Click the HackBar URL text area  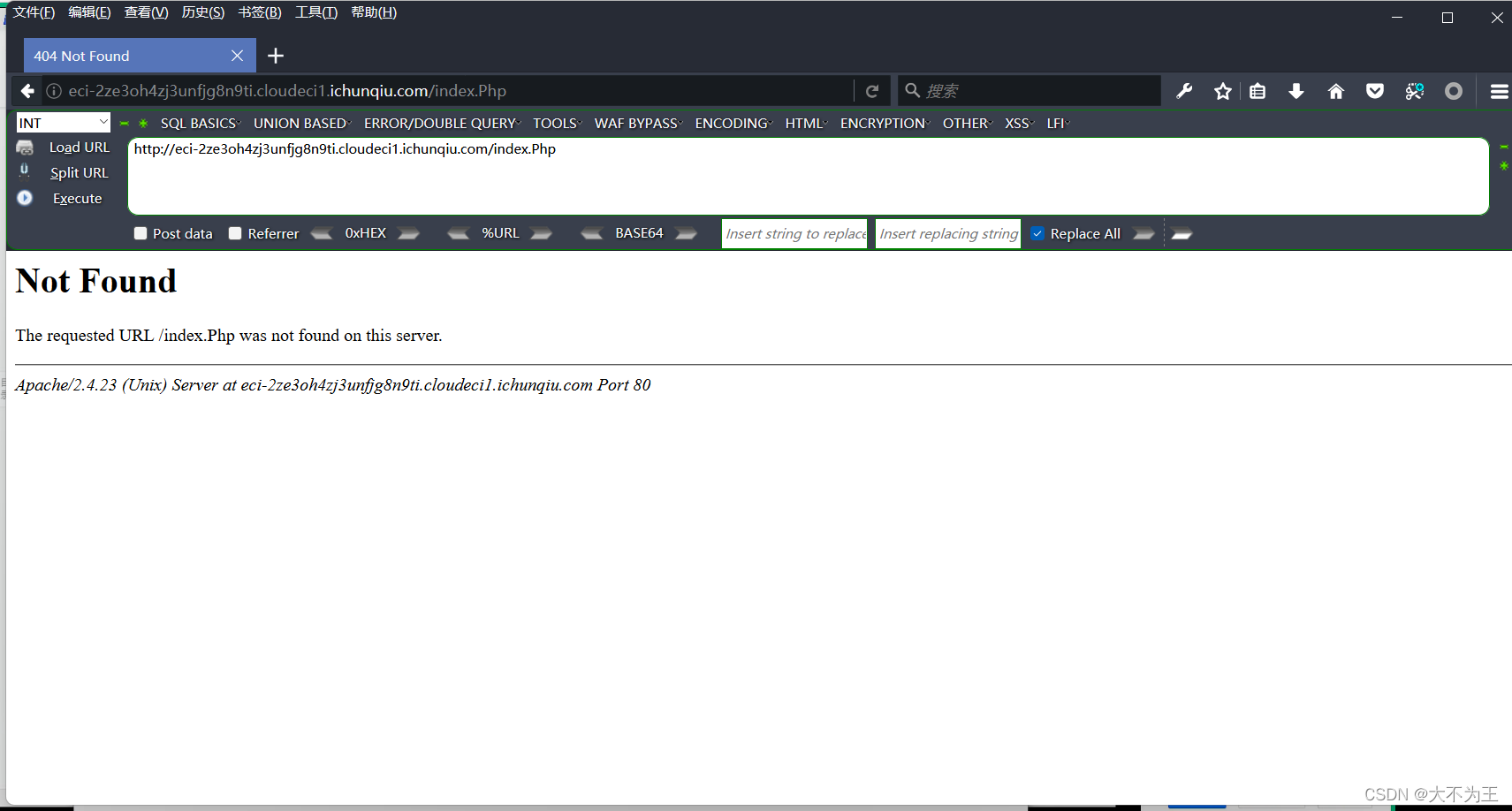[808, 176]
